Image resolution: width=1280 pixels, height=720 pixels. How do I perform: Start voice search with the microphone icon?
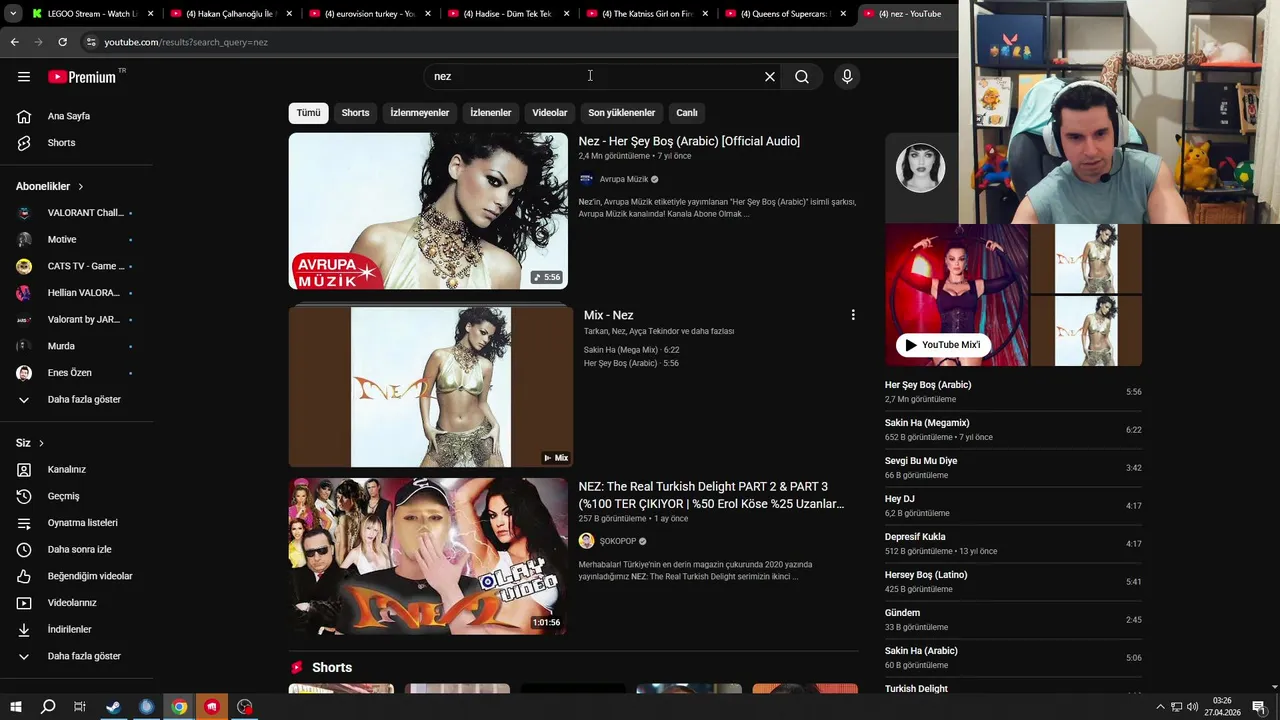click(847, 76)
